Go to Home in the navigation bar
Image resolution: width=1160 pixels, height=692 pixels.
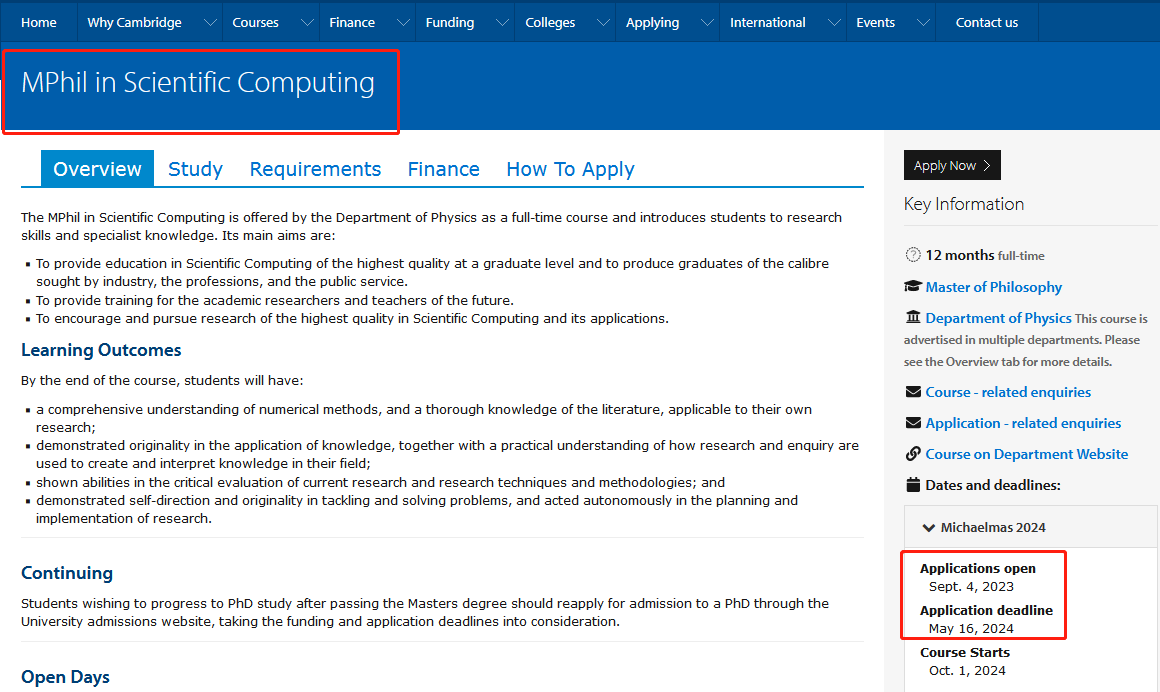(x=39, y=23)
